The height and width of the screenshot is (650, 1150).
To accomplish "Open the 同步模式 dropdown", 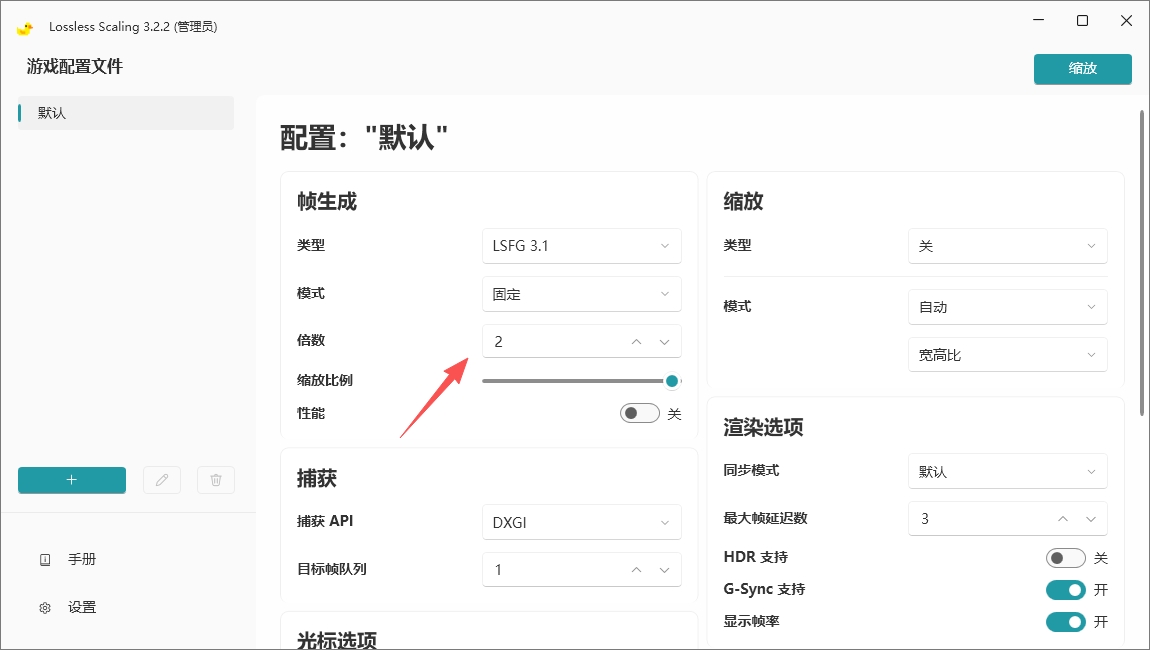I will point(1008,472).
